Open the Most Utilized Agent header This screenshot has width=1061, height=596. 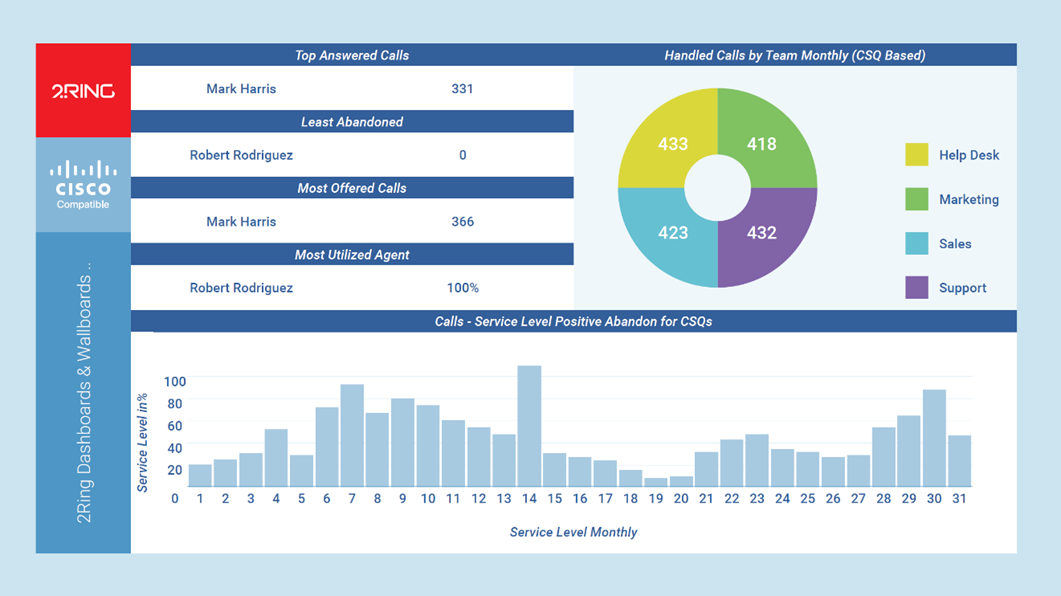coord(352,254)
